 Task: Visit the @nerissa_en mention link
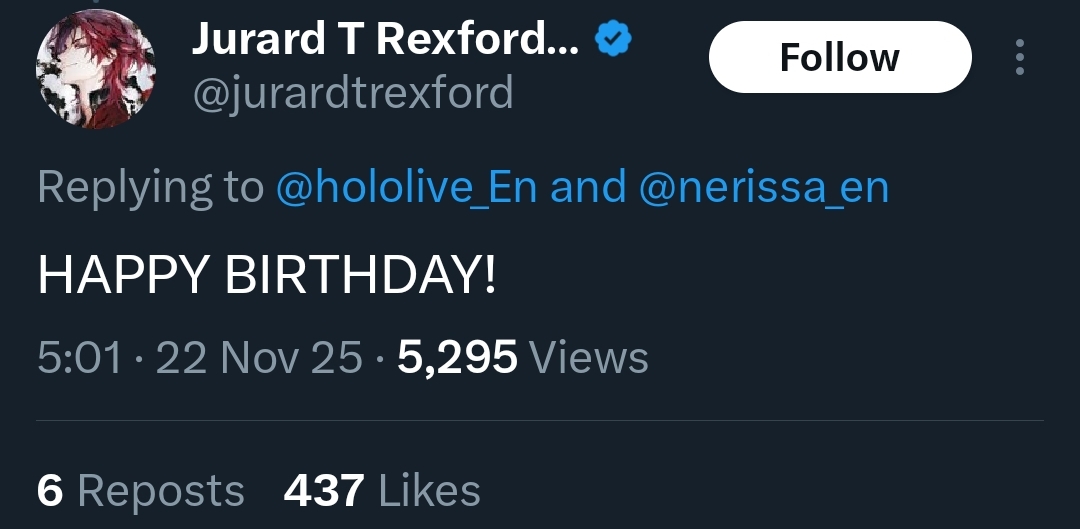click(764, 187)
